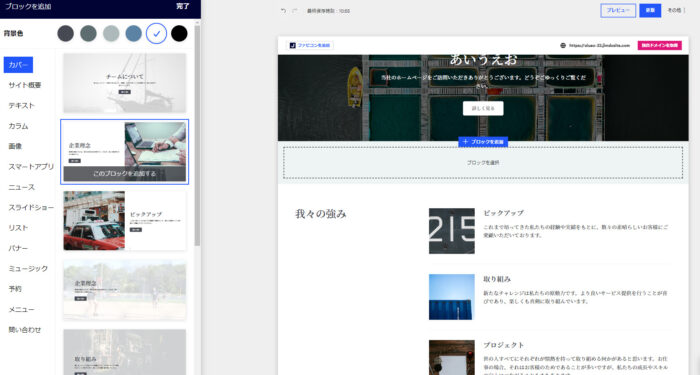Click the blue 更新 button

650,10
